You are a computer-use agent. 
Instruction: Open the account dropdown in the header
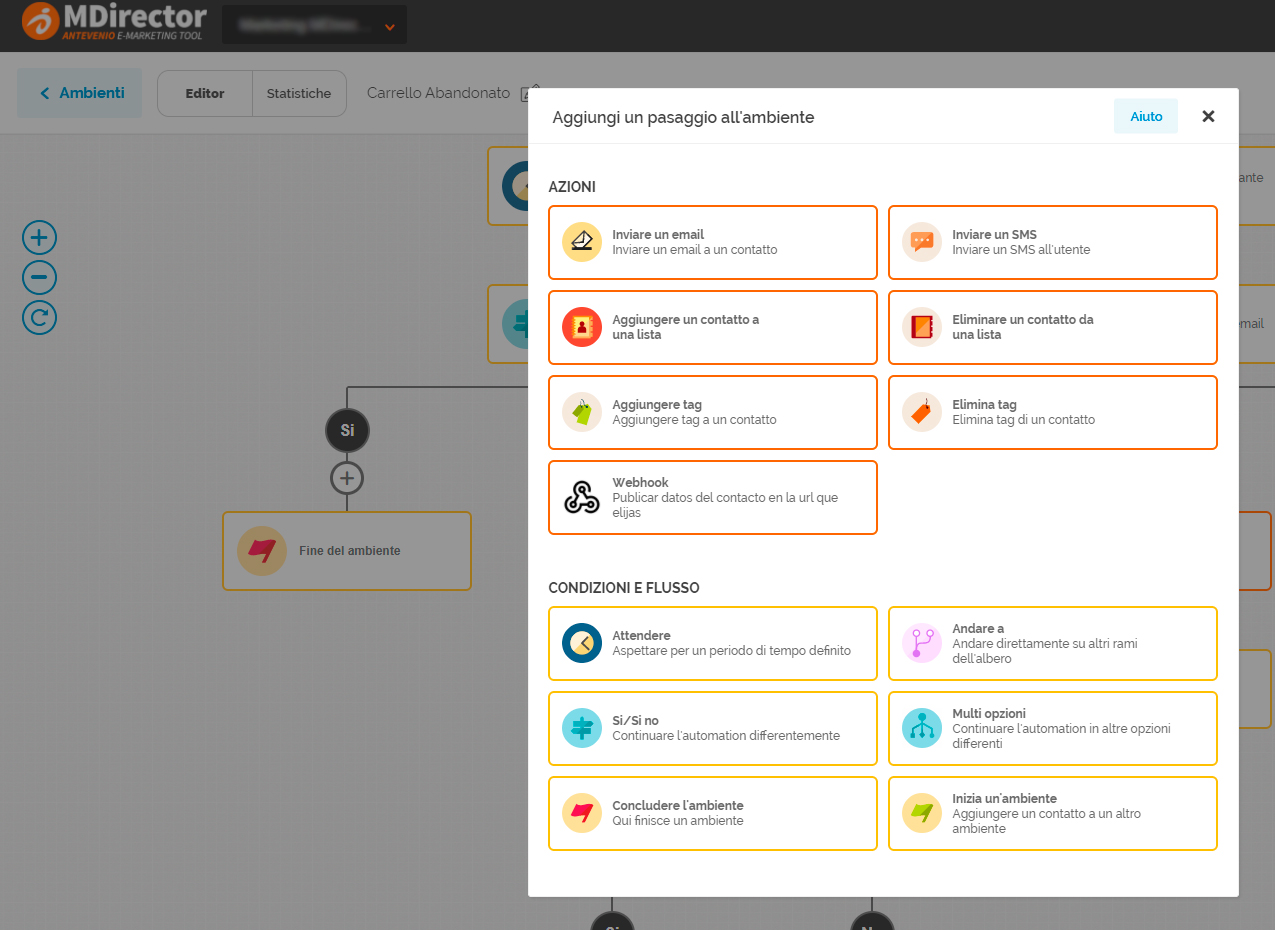point(314,26)
